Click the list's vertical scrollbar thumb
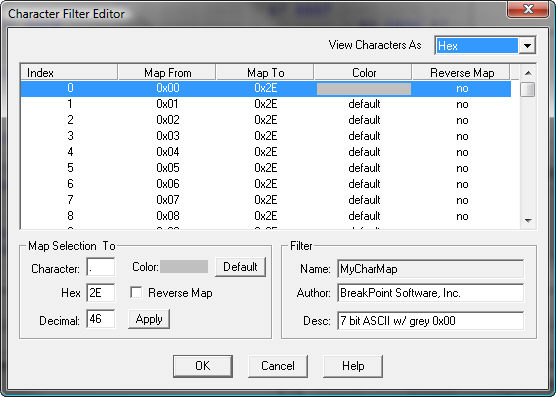This screenshot has height=397, width=556. [528, 89]
